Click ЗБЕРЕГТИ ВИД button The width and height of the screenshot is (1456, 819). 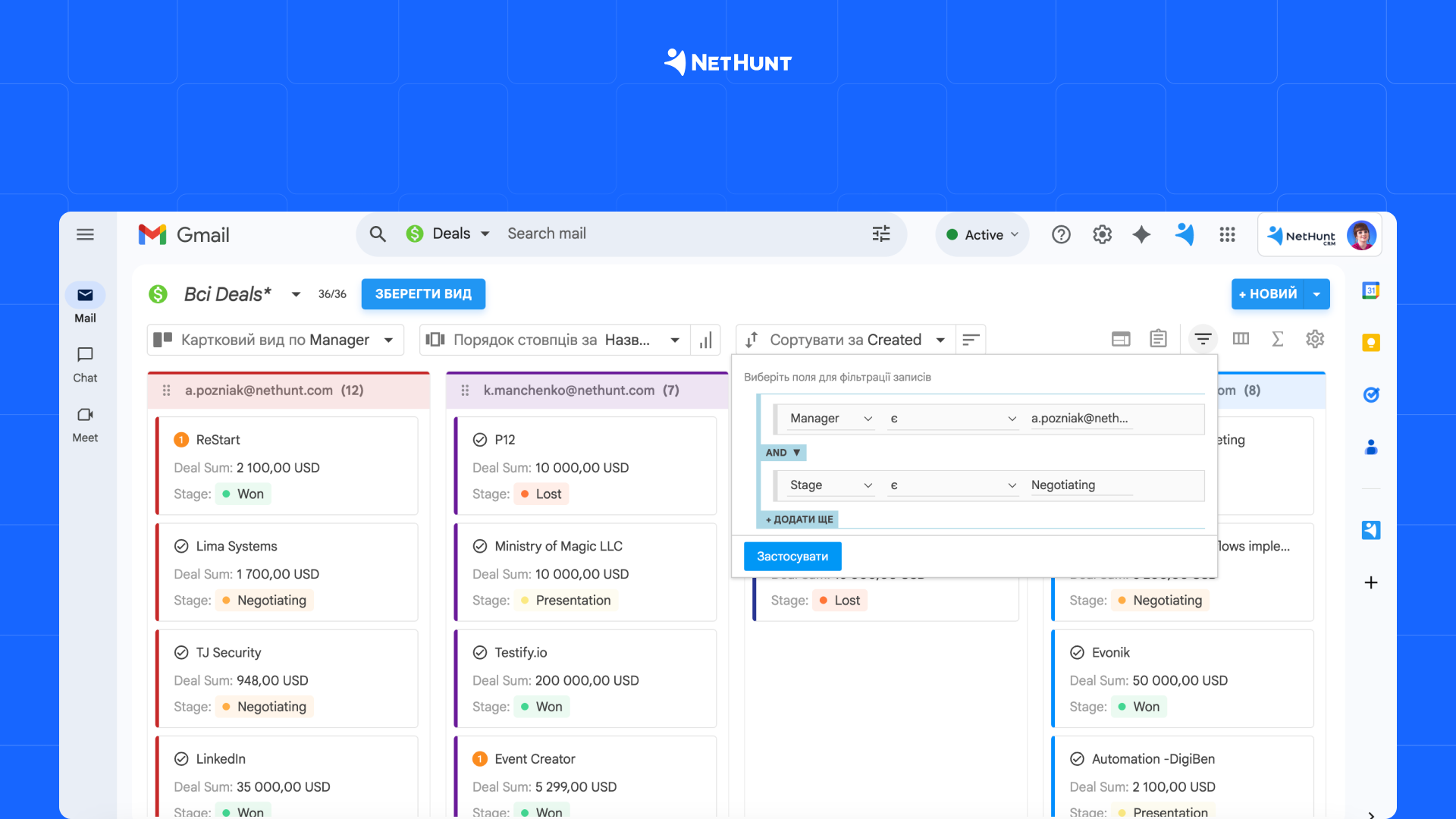423,294
